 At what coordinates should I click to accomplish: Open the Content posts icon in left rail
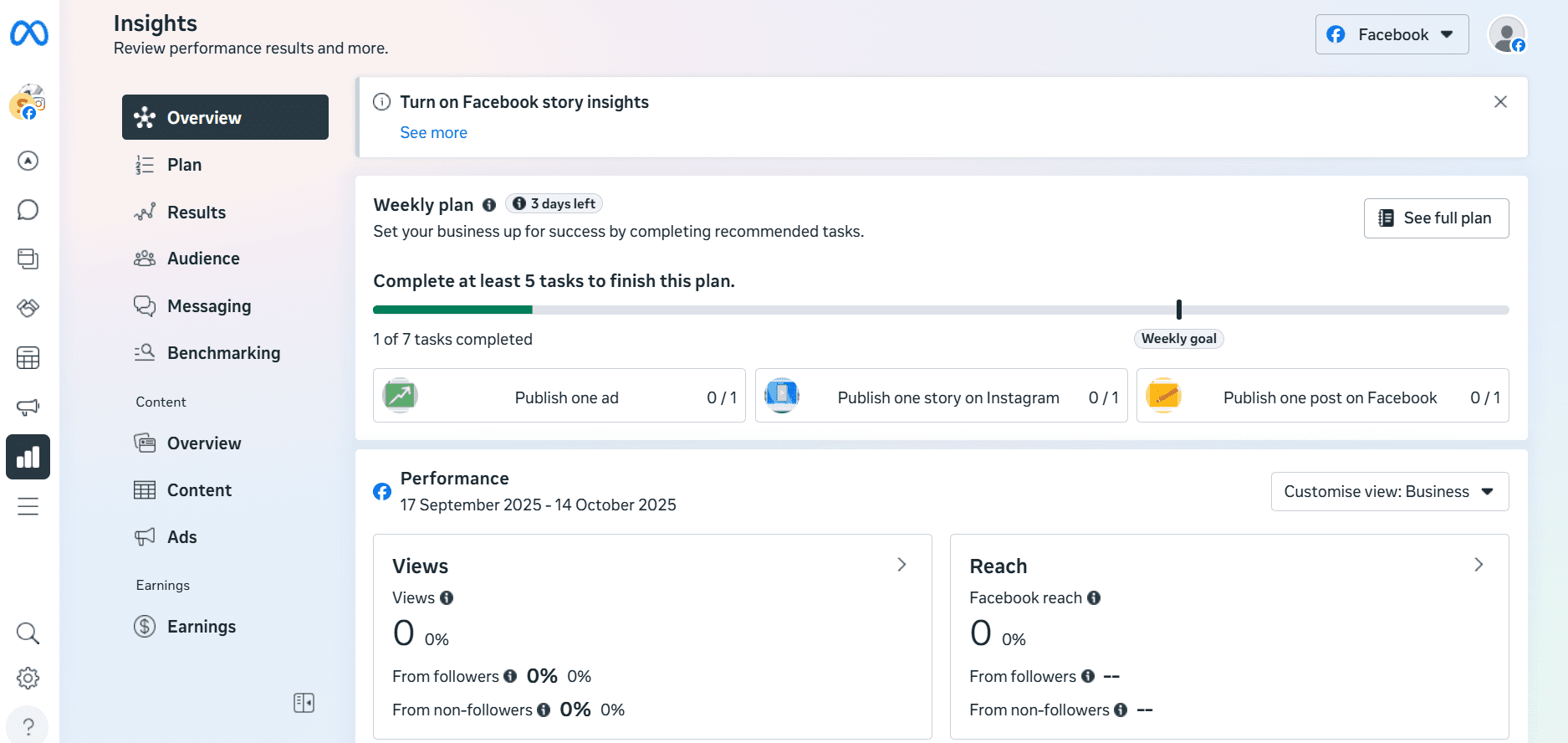(28, 259)
